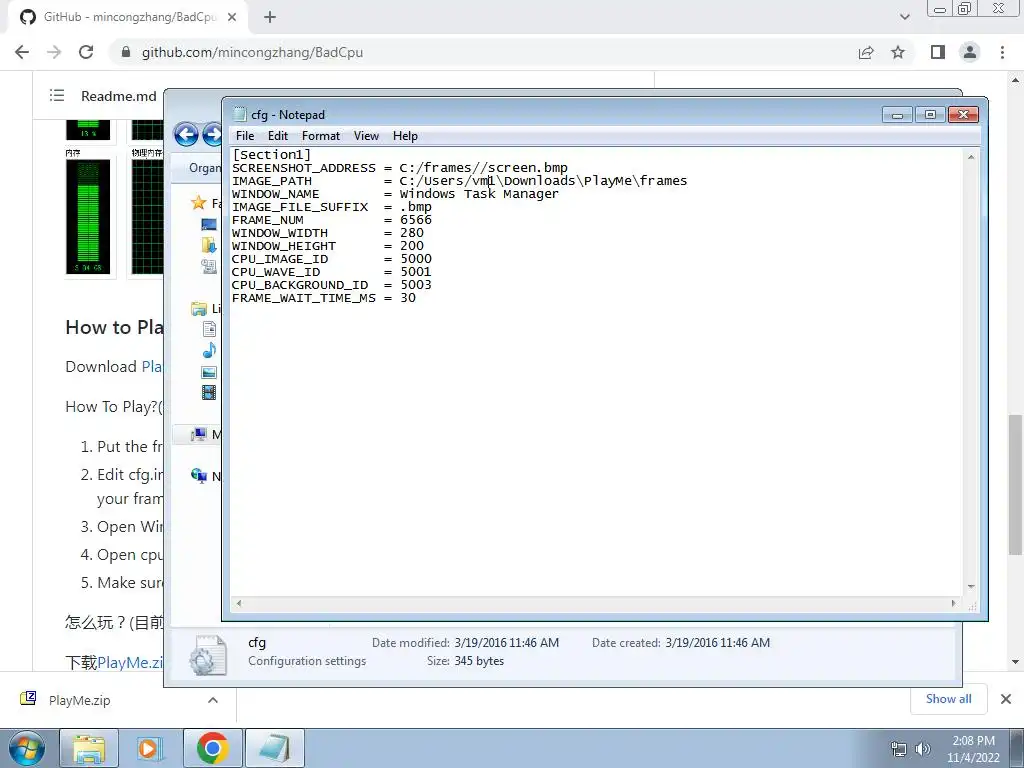Click the cfg file icon in details pane
This screenshot has height=768, width=1024.
pos(208,654)
